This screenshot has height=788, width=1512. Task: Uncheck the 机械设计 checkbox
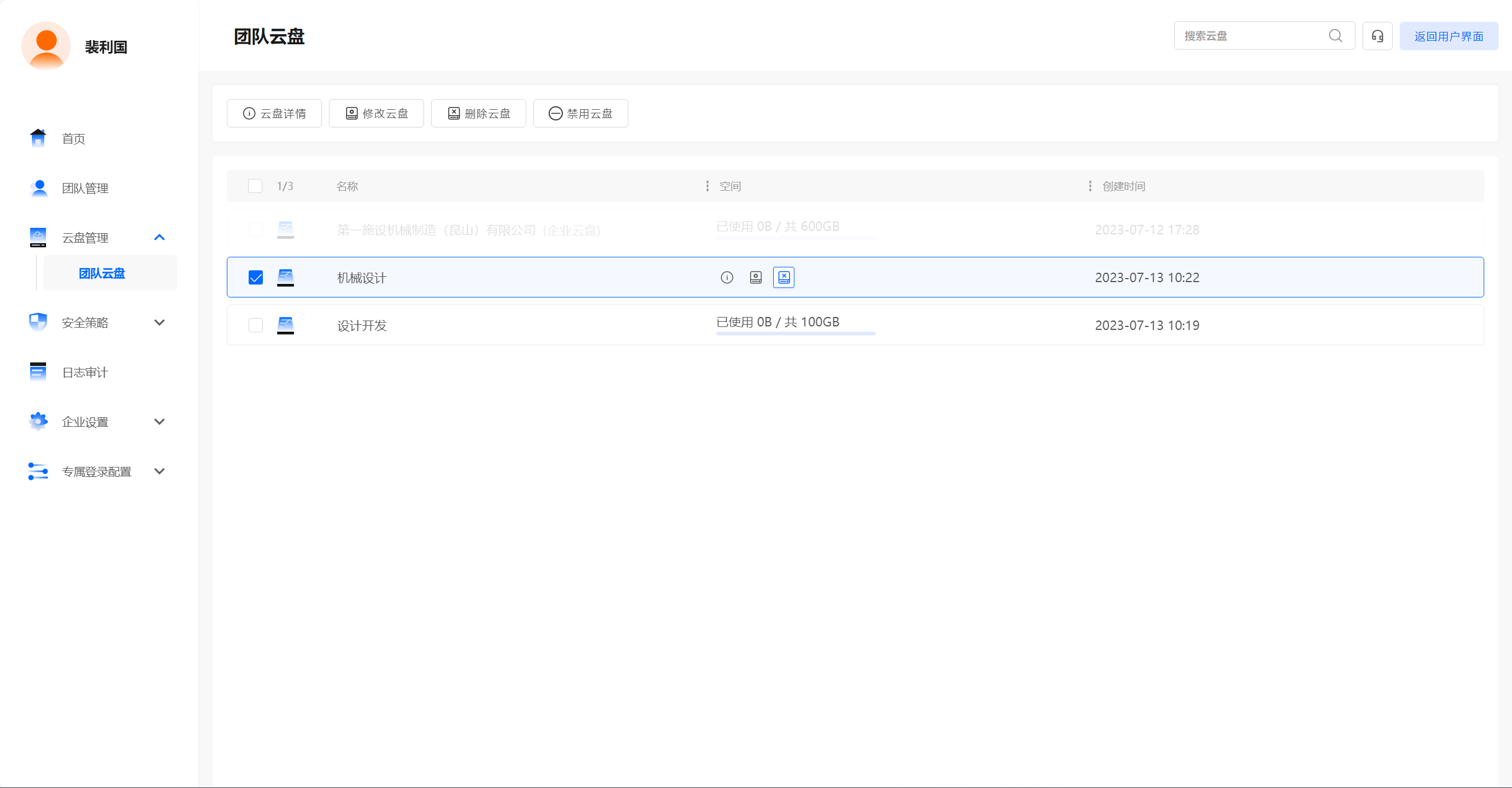tap(256, 277)
